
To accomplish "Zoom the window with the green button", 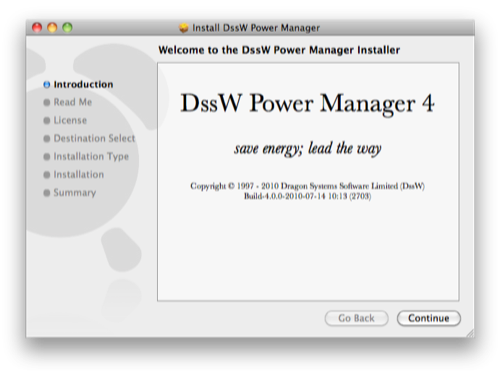I will pos(68,27).
